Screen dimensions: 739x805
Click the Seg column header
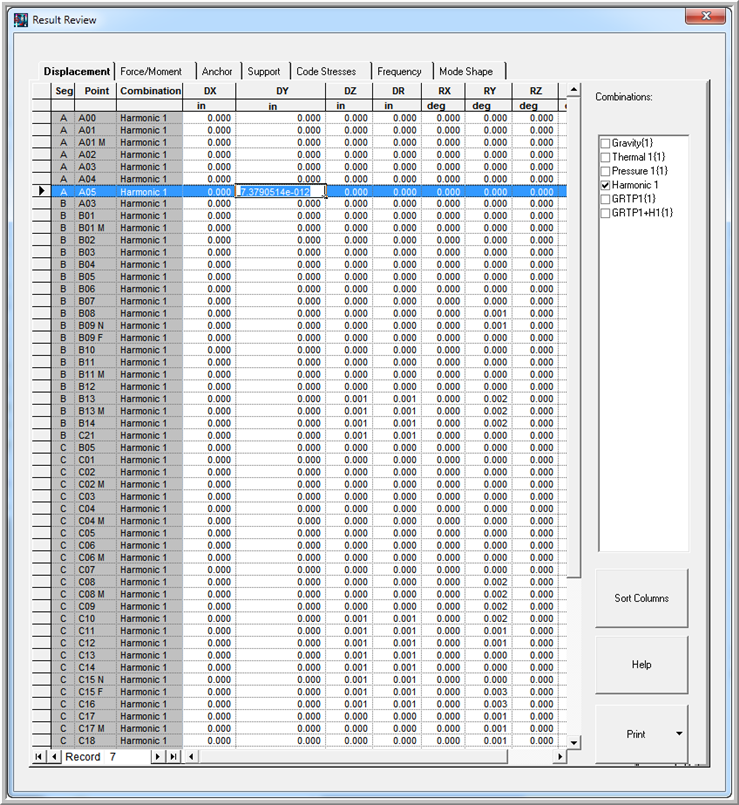[x=64, y=91]
